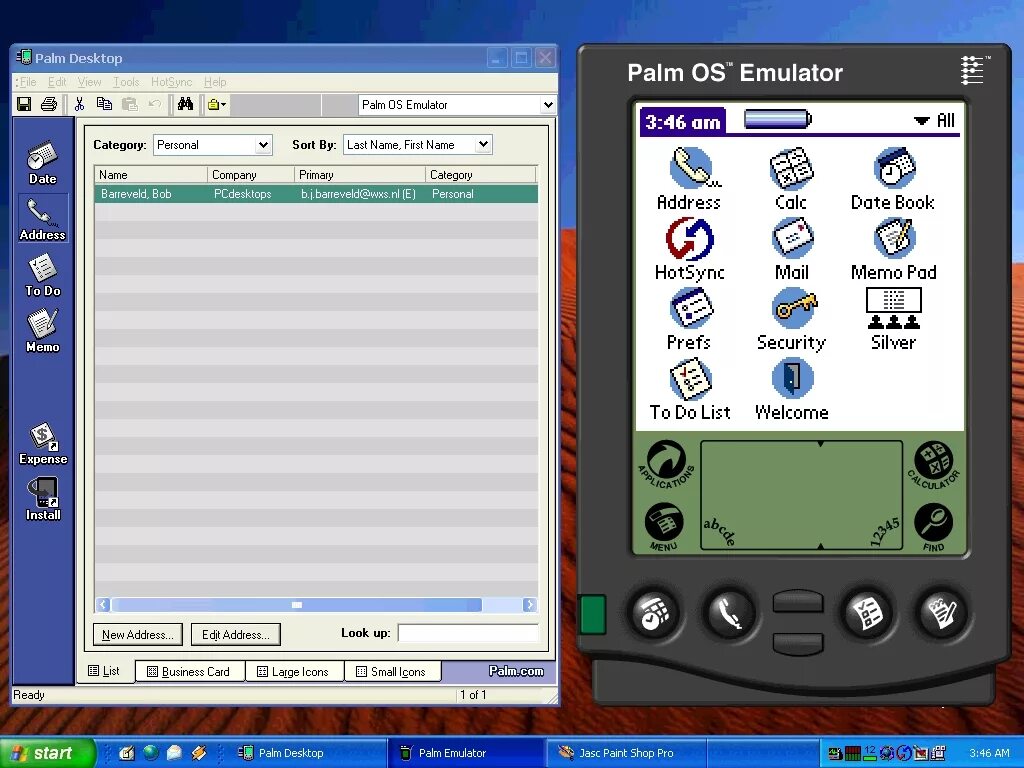This screenshot has height=768, width=1024.
Task: Click the green power button on emulator
Action: click(592, 614)
